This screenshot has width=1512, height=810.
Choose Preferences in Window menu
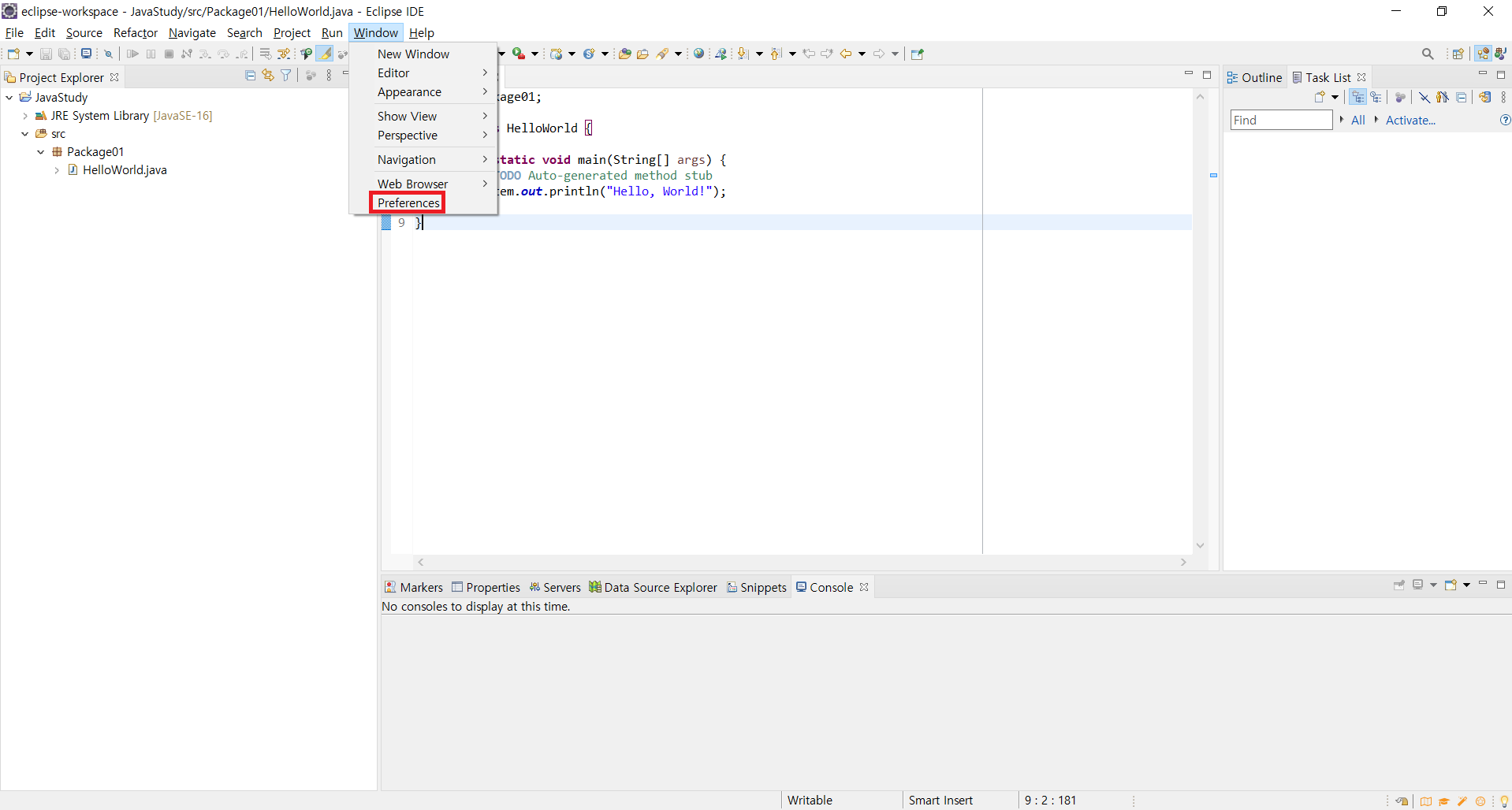(408, 202)
